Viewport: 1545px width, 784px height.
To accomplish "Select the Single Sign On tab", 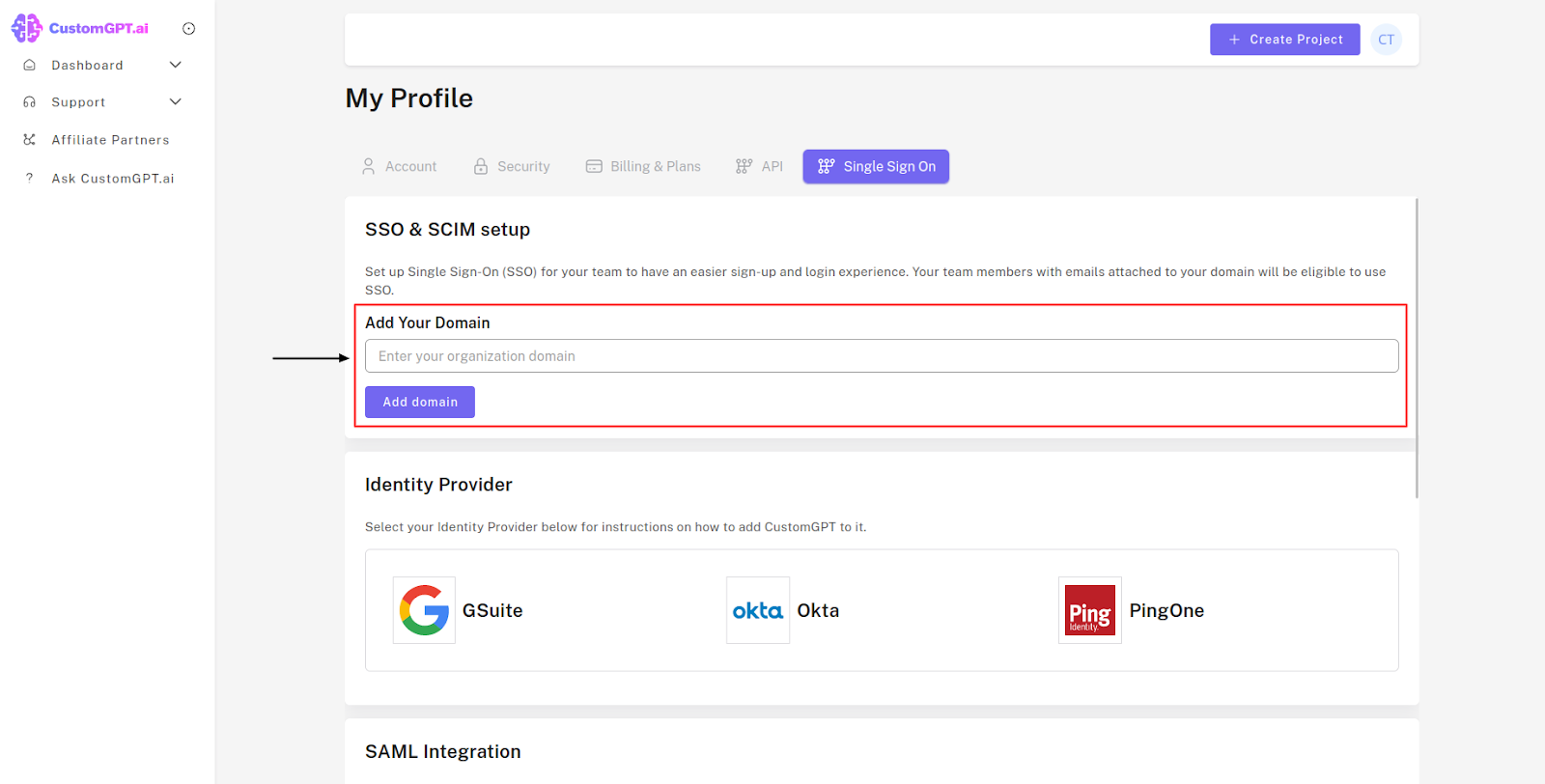I will coord(876,166).
